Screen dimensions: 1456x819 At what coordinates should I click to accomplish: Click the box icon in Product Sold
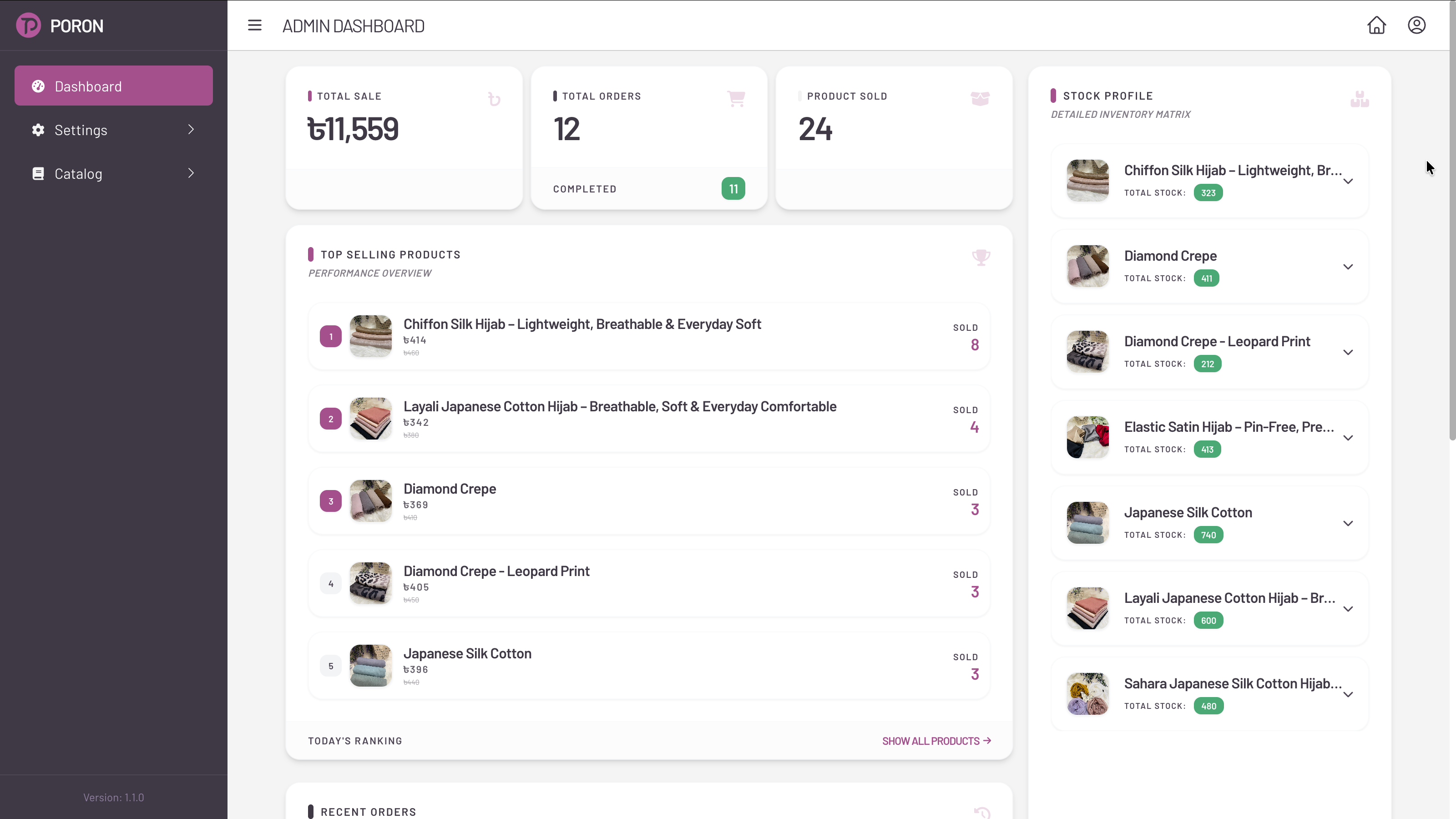pyautogui.click(x=980, y=98)
